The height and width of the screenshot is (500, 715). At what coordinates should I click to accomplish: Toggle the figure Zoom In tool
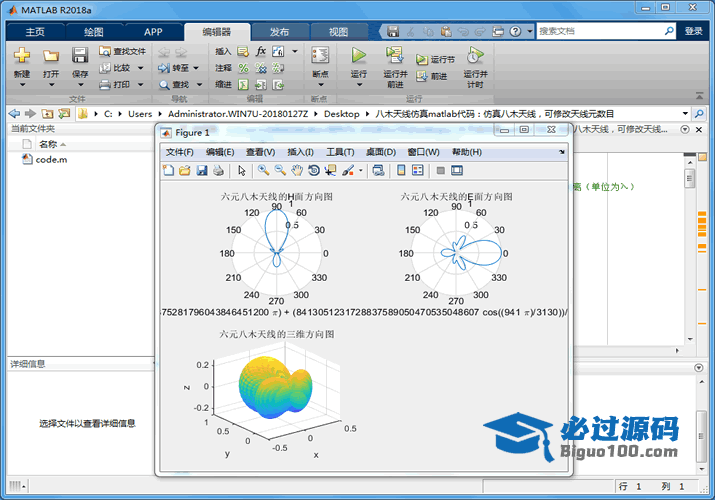263,170
